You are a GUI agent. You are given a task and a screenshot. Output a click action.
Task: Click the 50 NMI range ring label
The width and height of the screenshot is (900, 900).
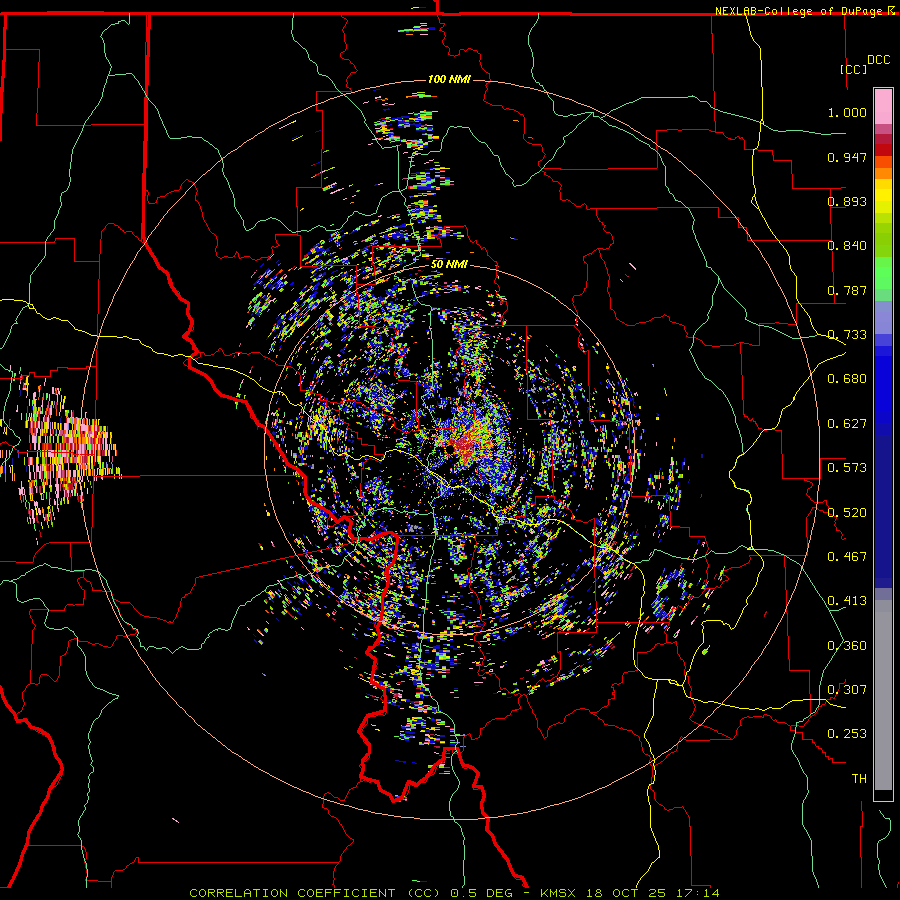pos(449,265)
